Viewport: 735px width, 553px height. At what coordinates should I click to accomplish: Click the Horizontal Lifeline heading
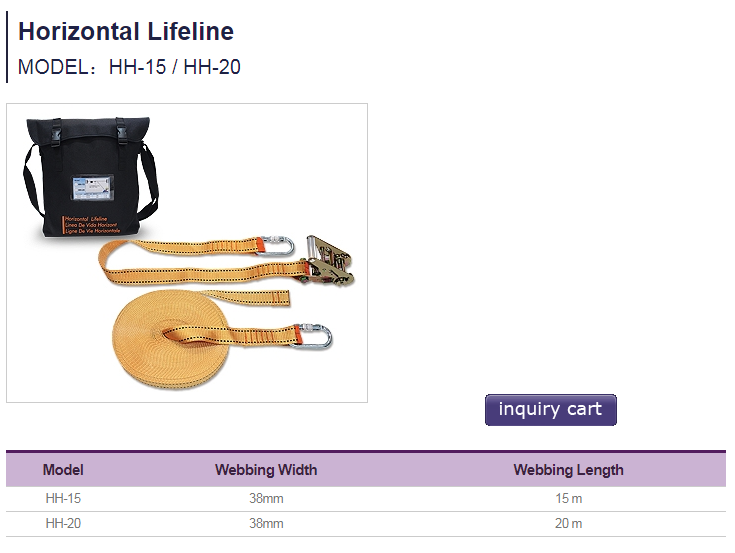click(x=126, y=31)
